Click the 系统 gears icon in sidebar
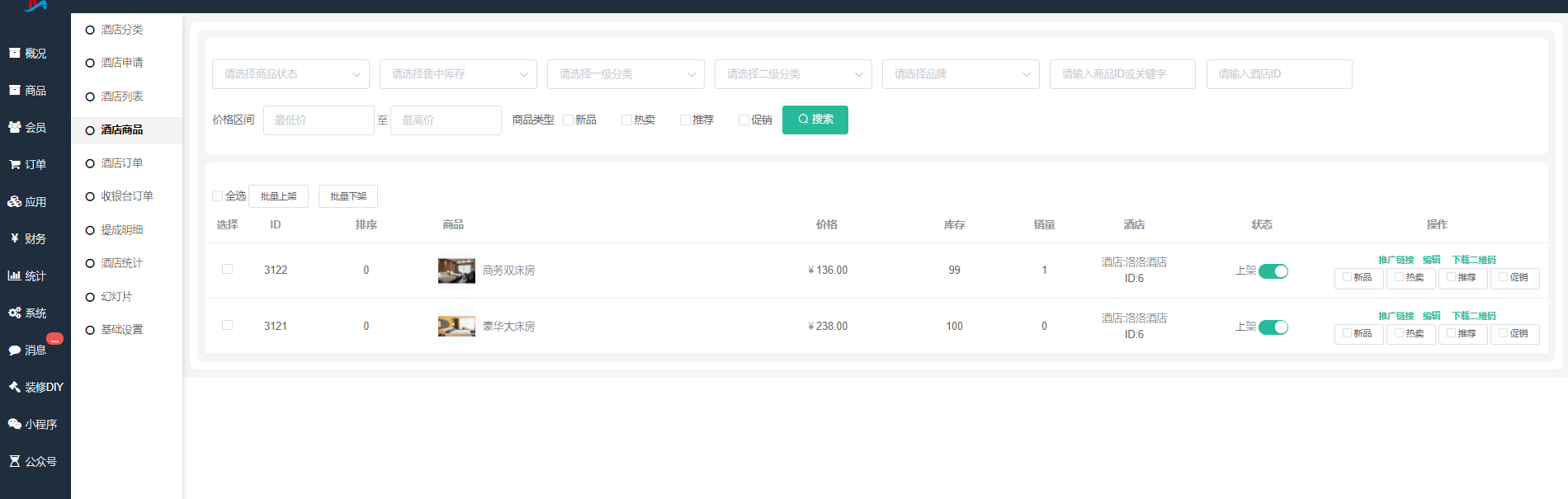The image size is (1568, 499). [14, 313]
